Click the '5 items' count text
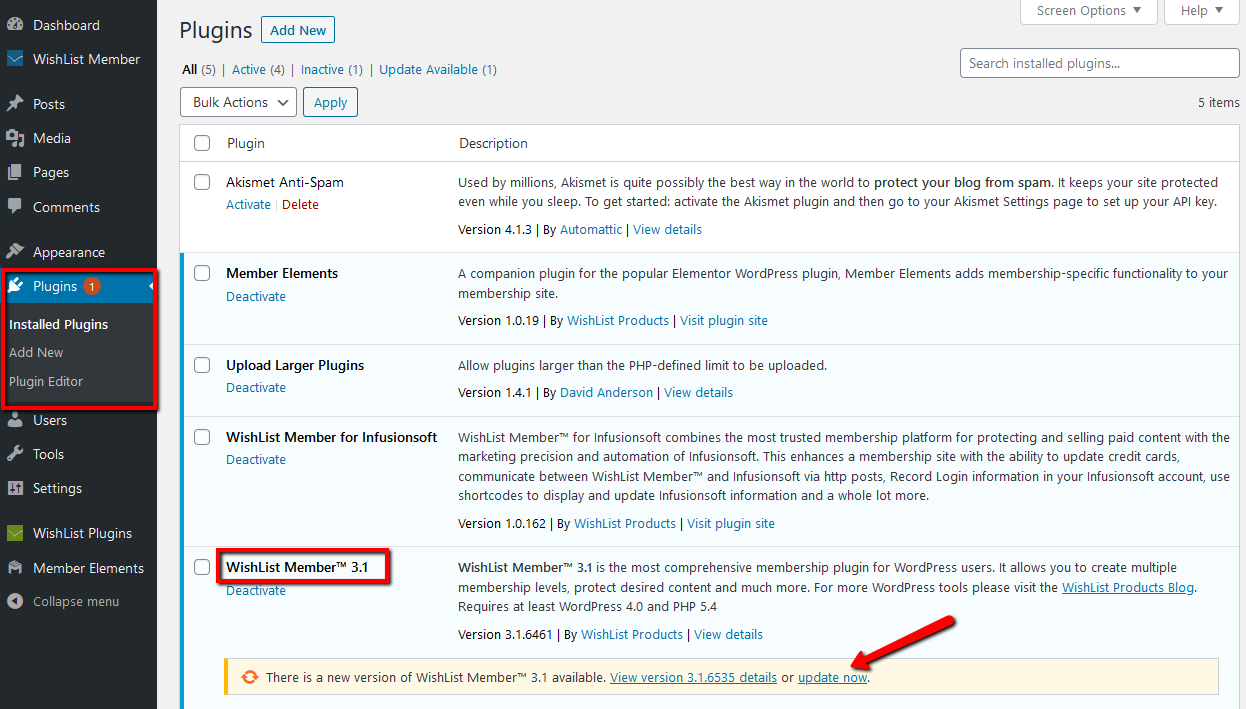 1218,102
